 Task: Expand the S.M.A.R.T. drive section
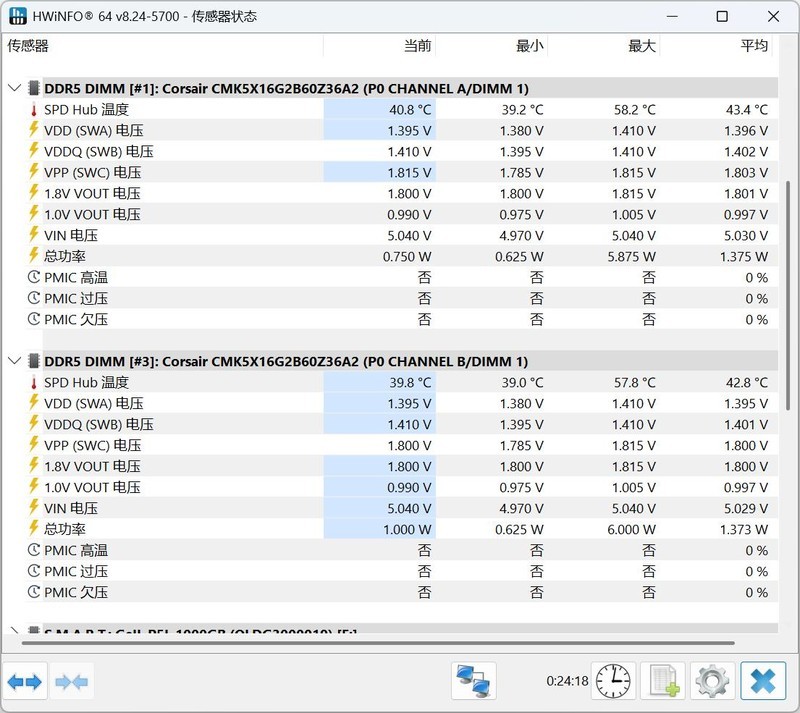[x=14, y=633]
